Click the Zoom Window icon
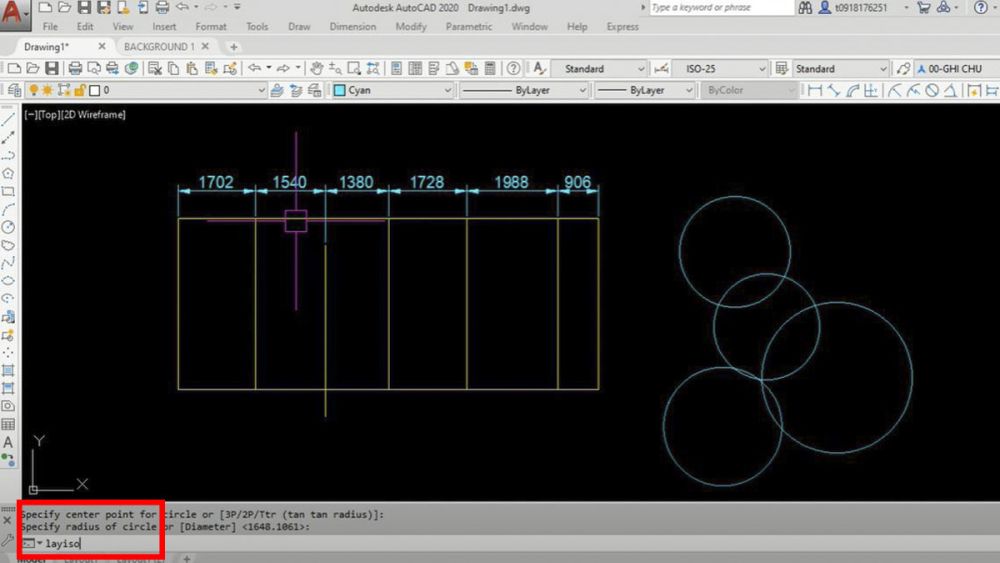Screen dimensions: 1000x563 [x=354, y=68]
